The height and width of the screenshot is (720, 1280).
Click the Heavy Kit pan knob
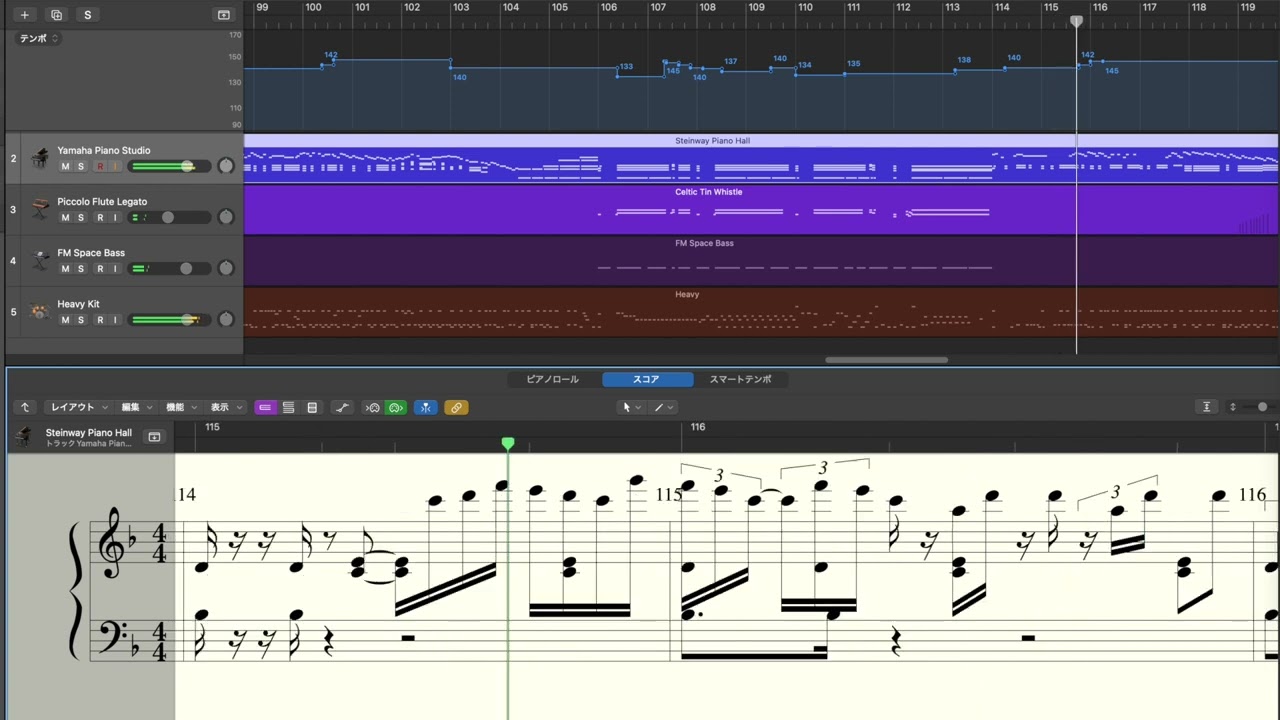point(226,319)
